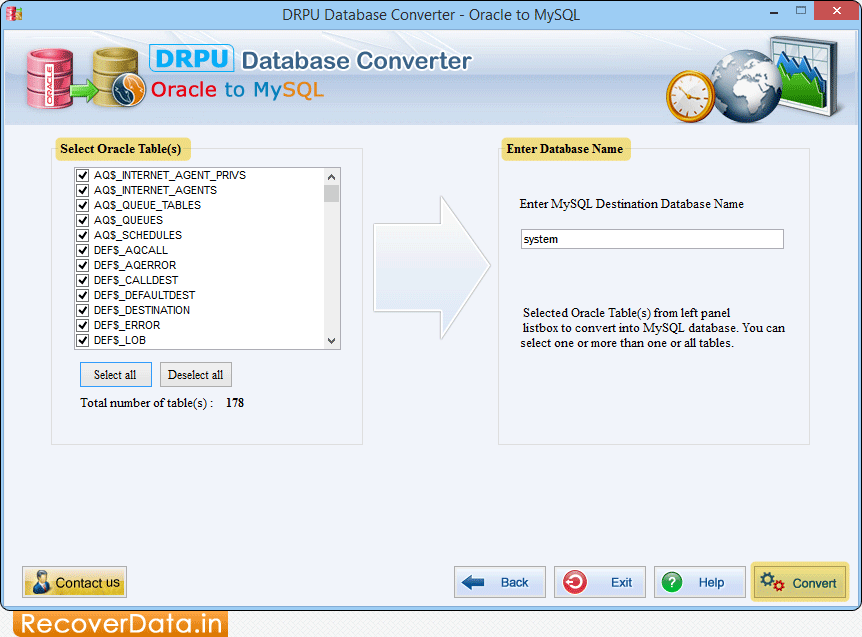Click the table list scrollbar thumb
The width and height of the screenshot is (862, 637).
(x=331, y=193)
